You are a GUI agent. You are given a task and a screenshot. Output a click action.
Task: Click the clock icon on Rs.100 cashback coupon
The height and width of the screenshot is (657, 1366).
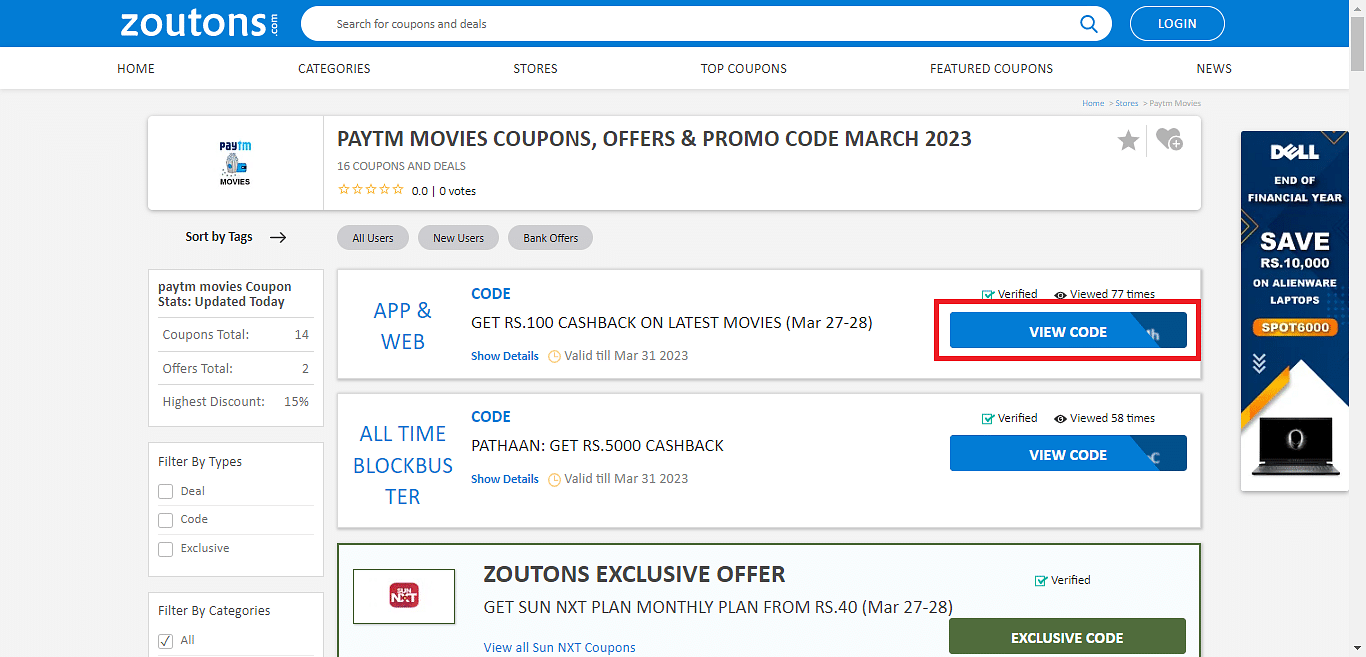(x=555, y=356)
